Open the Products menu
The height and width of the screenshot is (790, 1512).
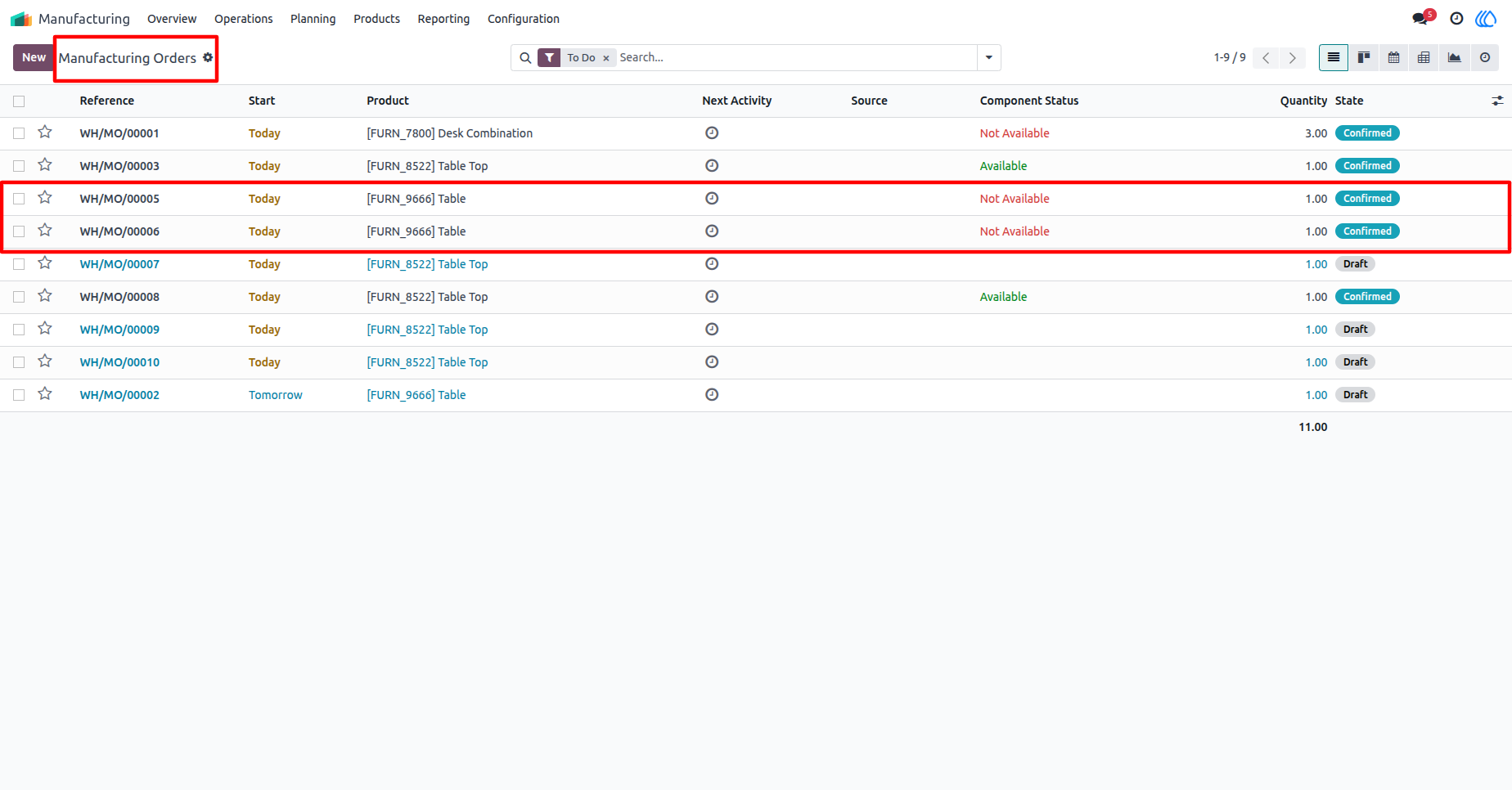click(376, 19)
